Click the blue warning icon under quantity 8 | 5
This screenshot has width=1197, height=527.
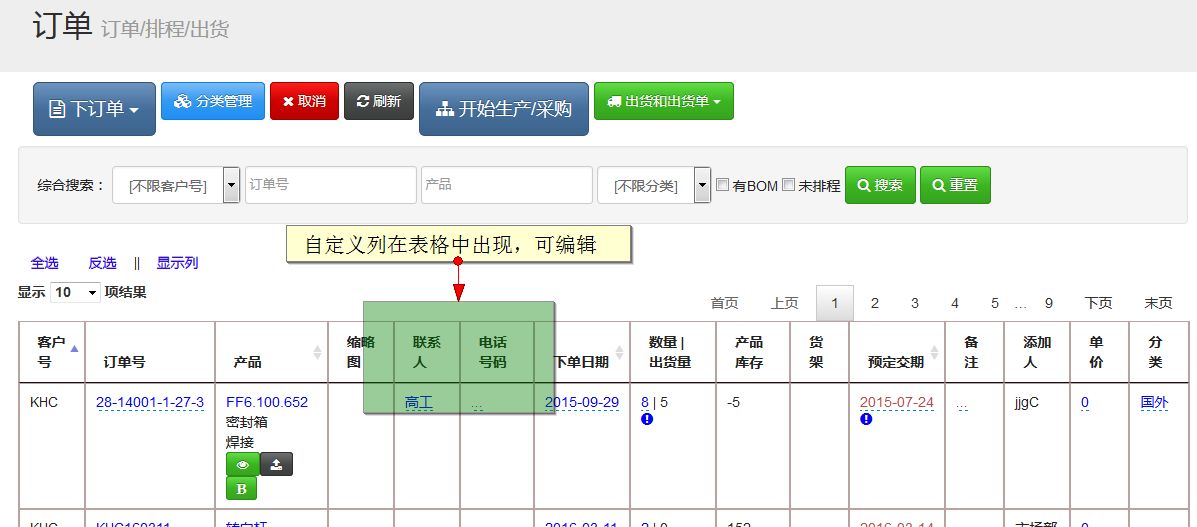click(x=646, y=419)
